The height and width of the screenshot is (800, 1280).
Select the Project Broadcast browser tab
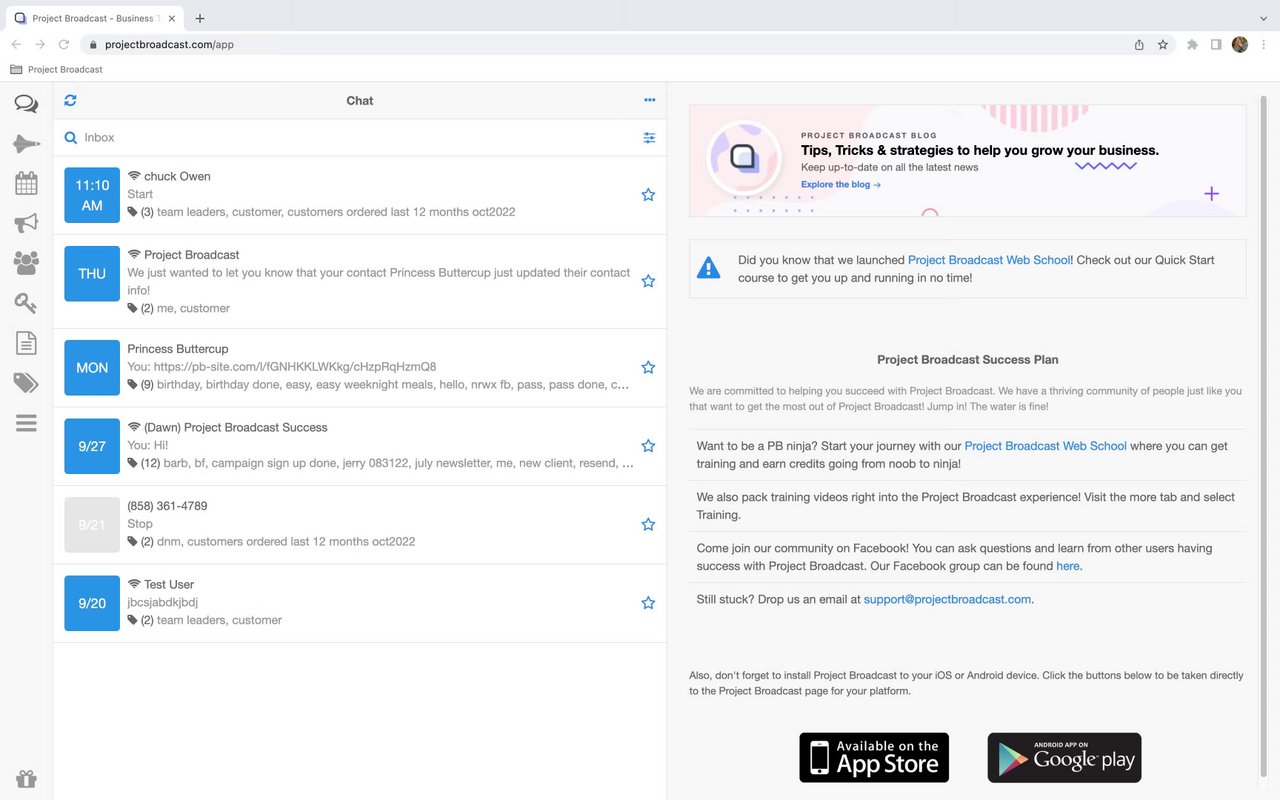(x=96, y=18)
